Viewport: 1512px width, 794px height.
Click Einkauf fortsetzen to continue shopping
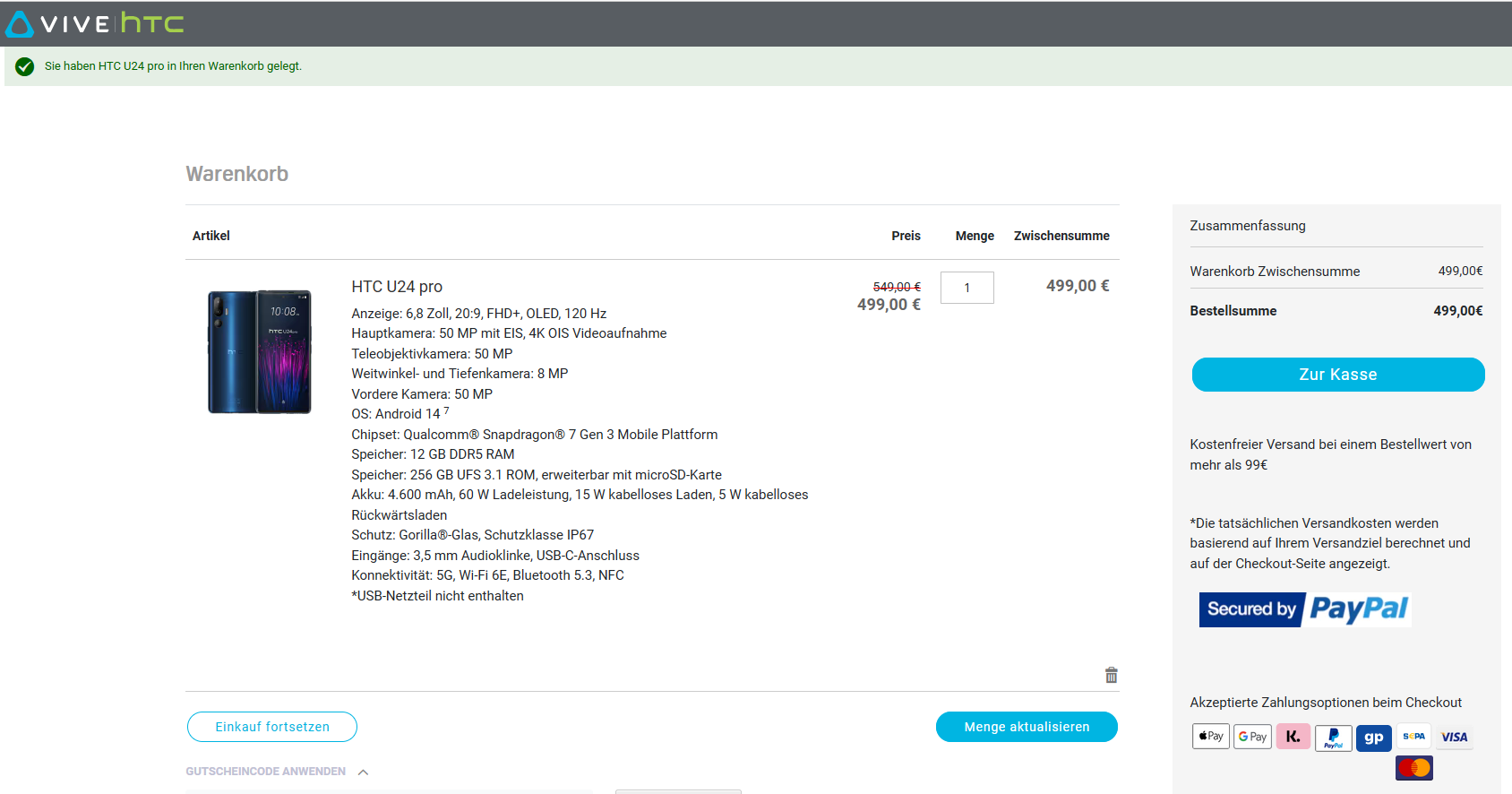point(272,727)
